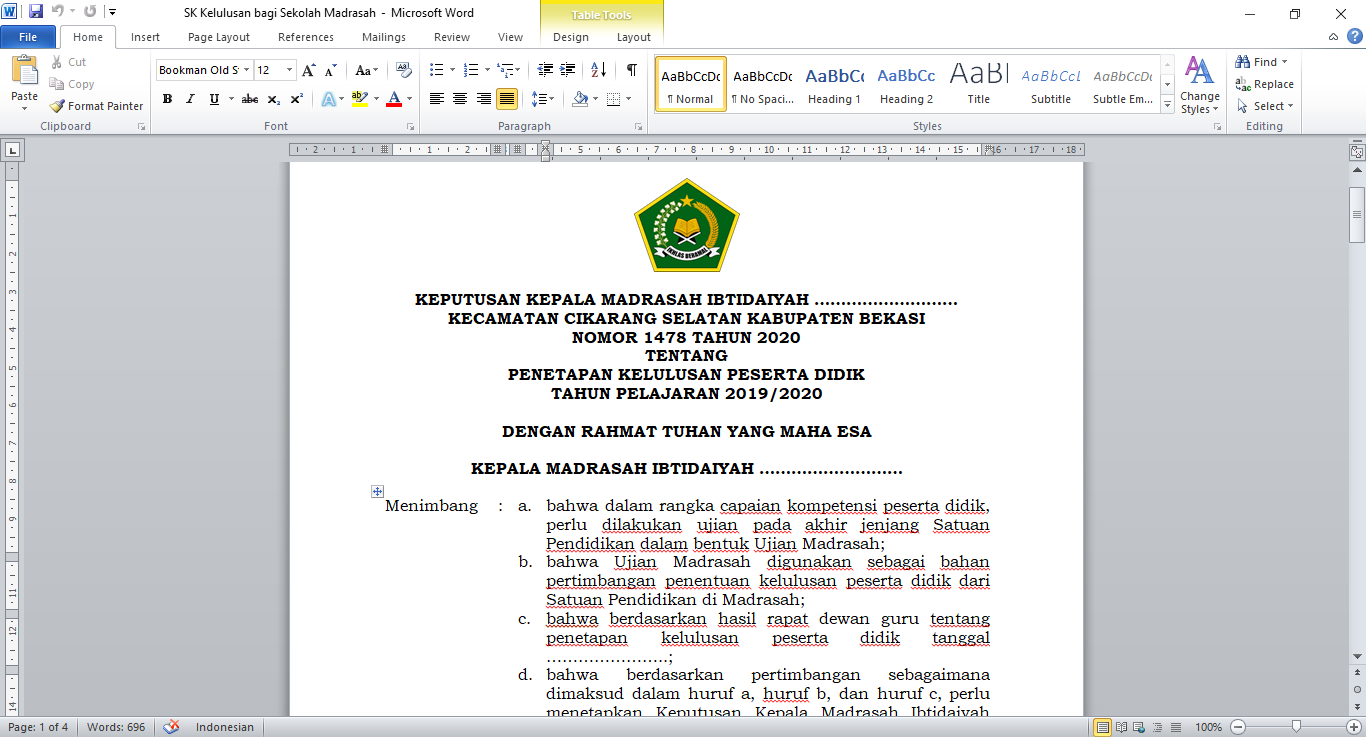
Task: Activate the Format Painter
Action: click(x=95, y=105)
